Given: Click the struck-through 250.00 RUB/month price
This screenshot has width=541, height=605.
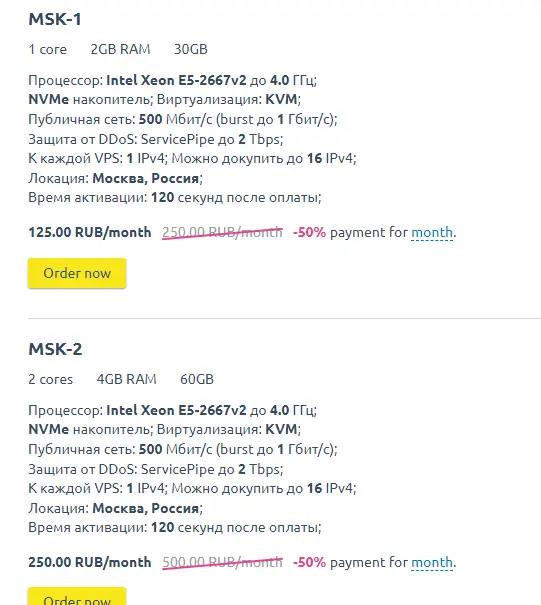Looking at the screenshot, I should tap(222, 232).
